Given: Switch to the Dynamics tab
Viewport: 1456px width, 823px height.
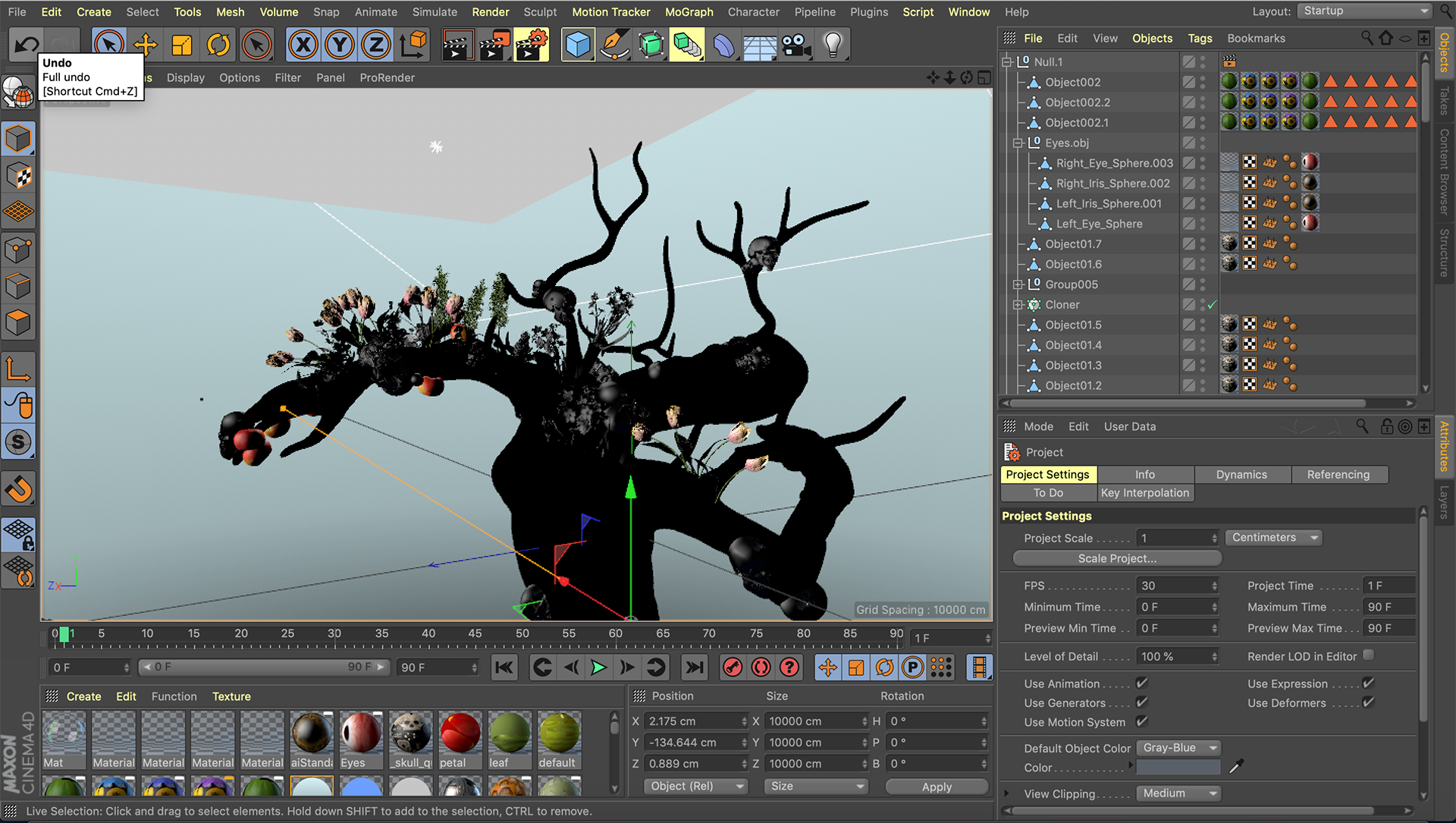Looking at the screenshot, I should point(1241,475).
